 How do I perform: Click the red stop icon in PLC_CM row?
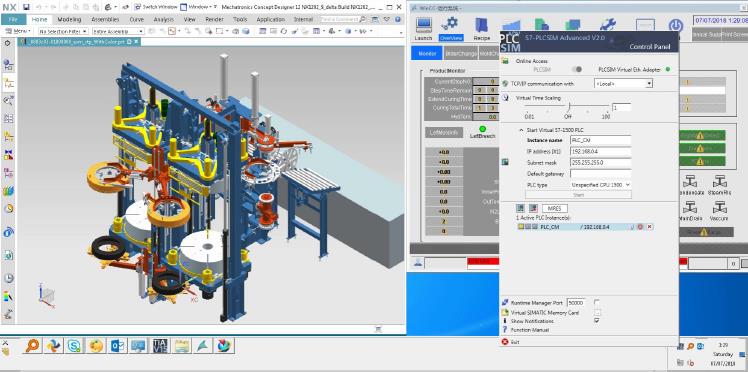(641, 227)
